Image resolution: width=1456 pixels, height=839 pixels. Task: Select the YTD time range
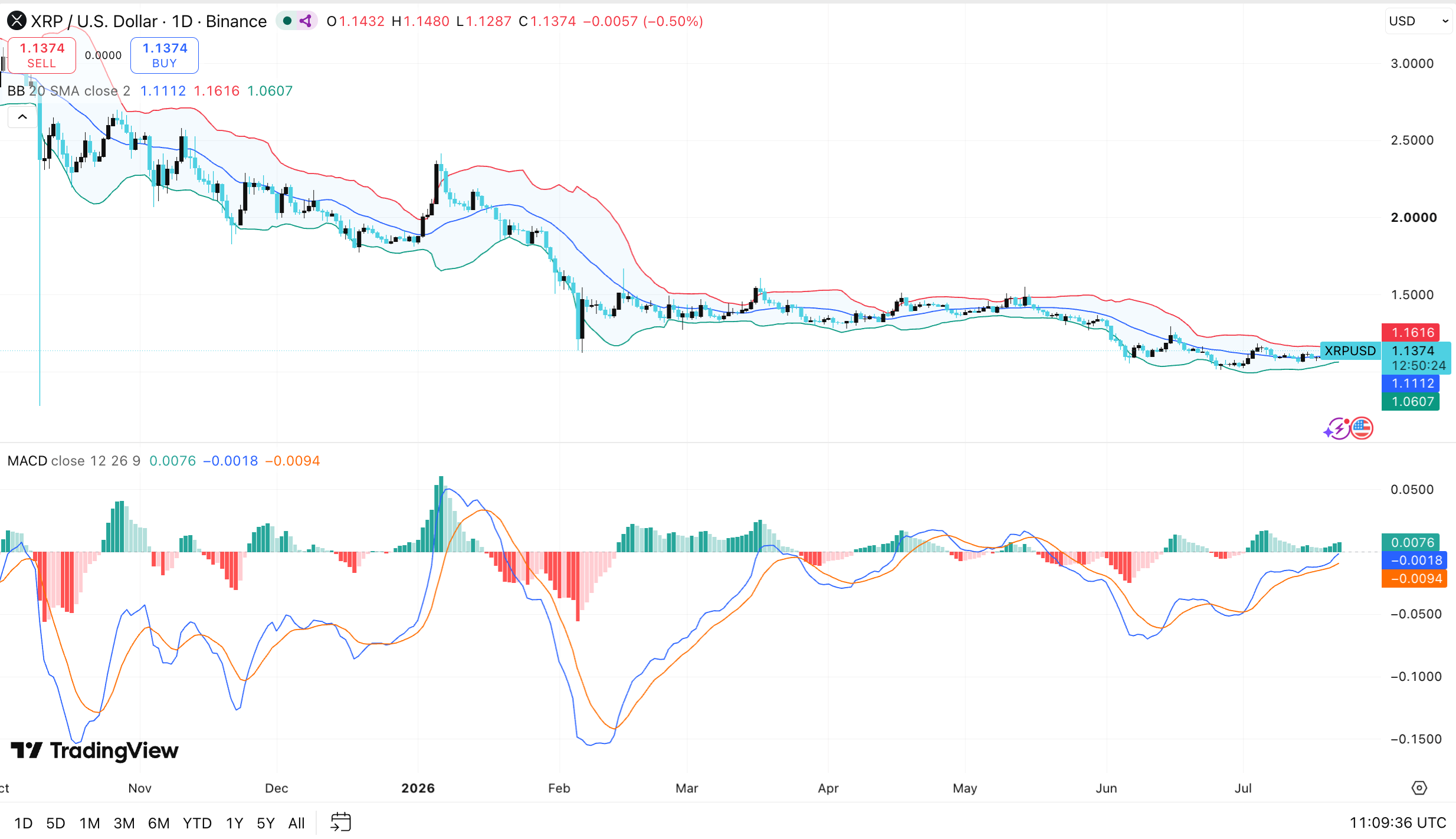pyautogui.click(x=197, y=823)
